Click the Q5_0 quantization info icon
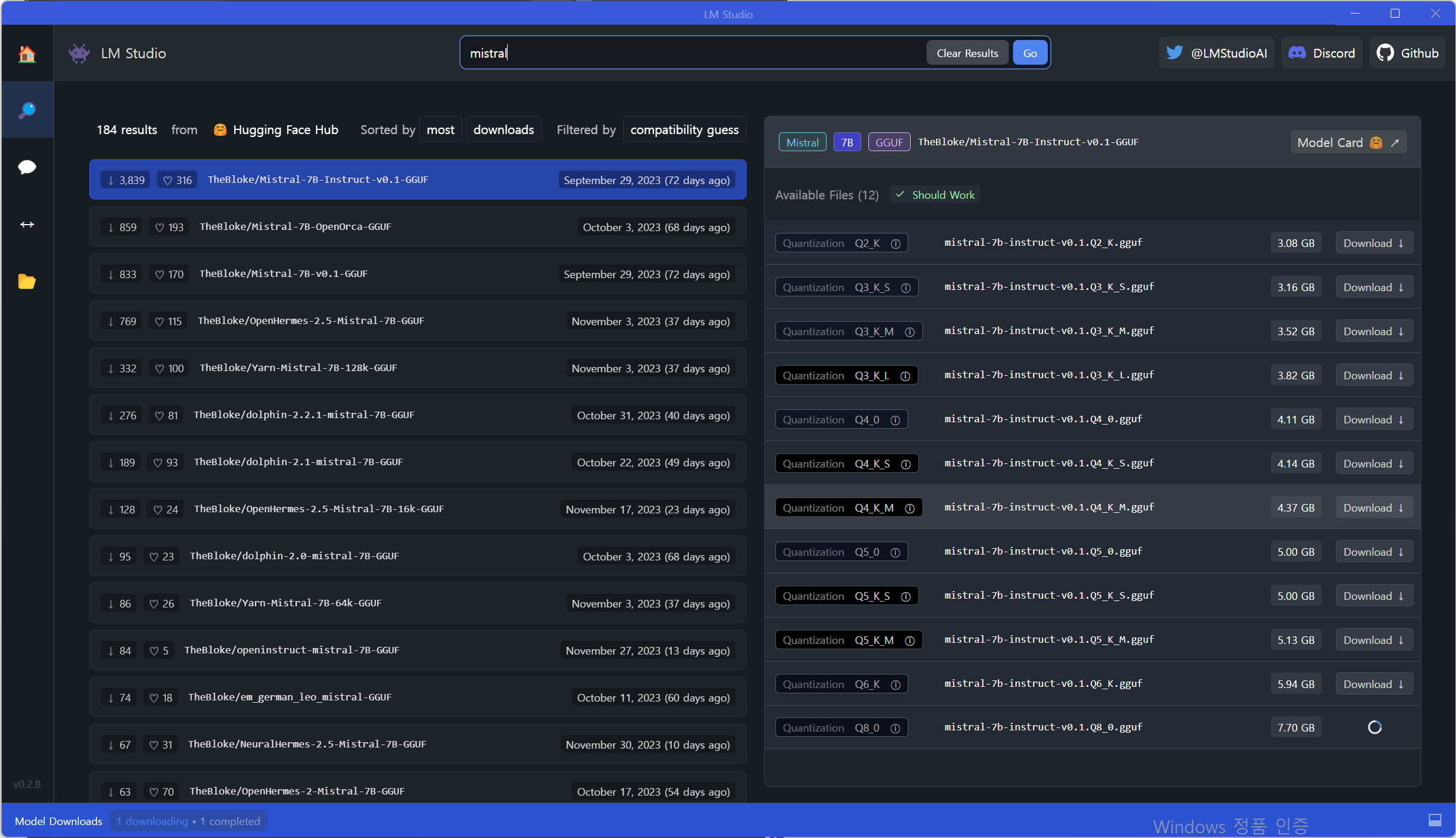1456x838 pixels. click(895, 552)
